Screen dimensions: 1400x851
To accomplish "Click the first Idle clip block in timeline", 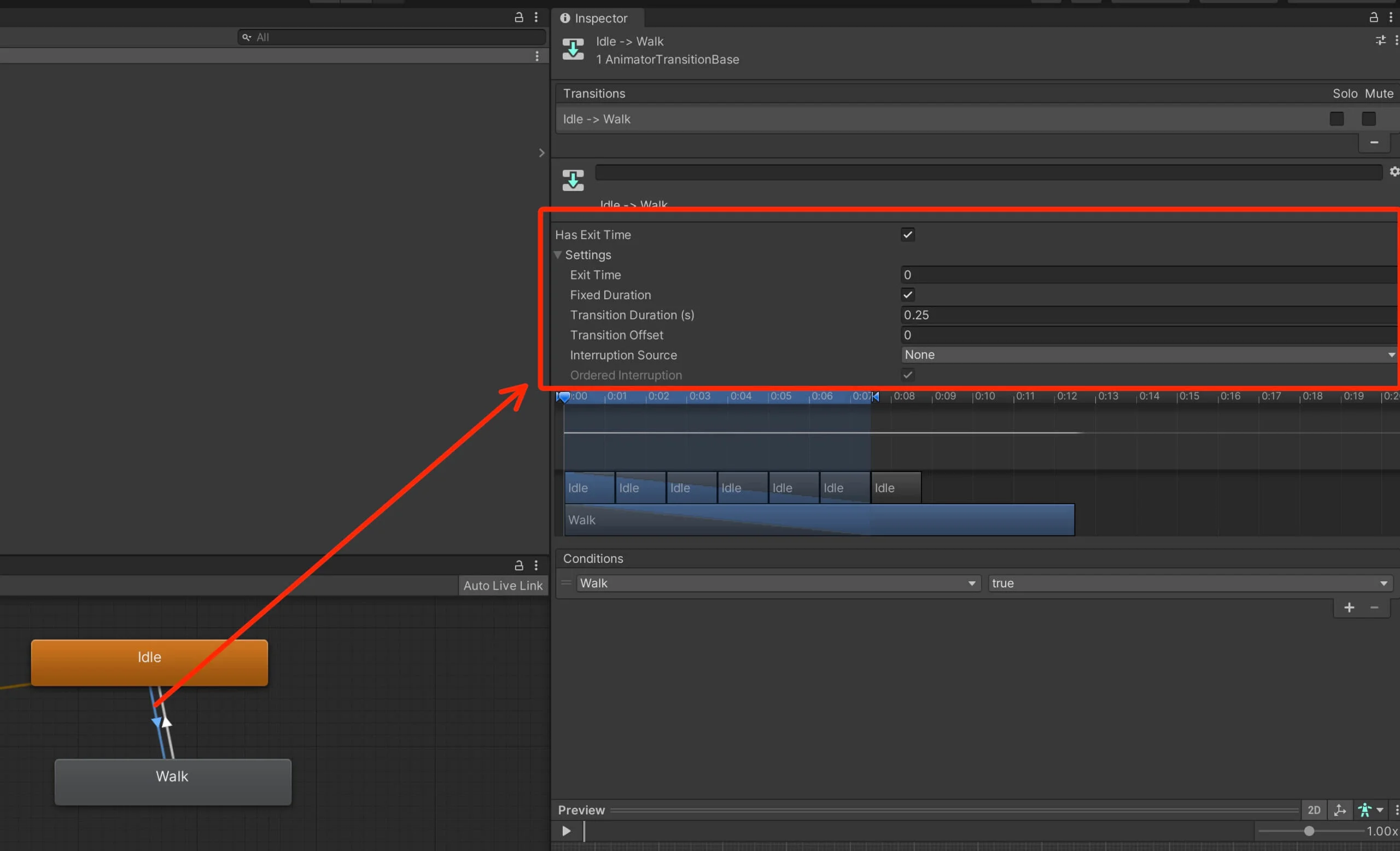I will pos(589,487).
